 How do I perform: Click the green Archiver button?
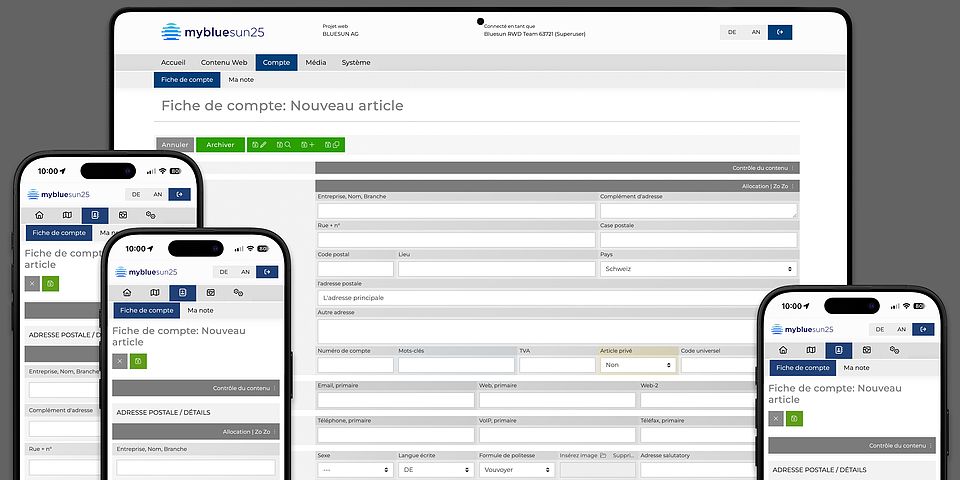[x=220, y=144]
